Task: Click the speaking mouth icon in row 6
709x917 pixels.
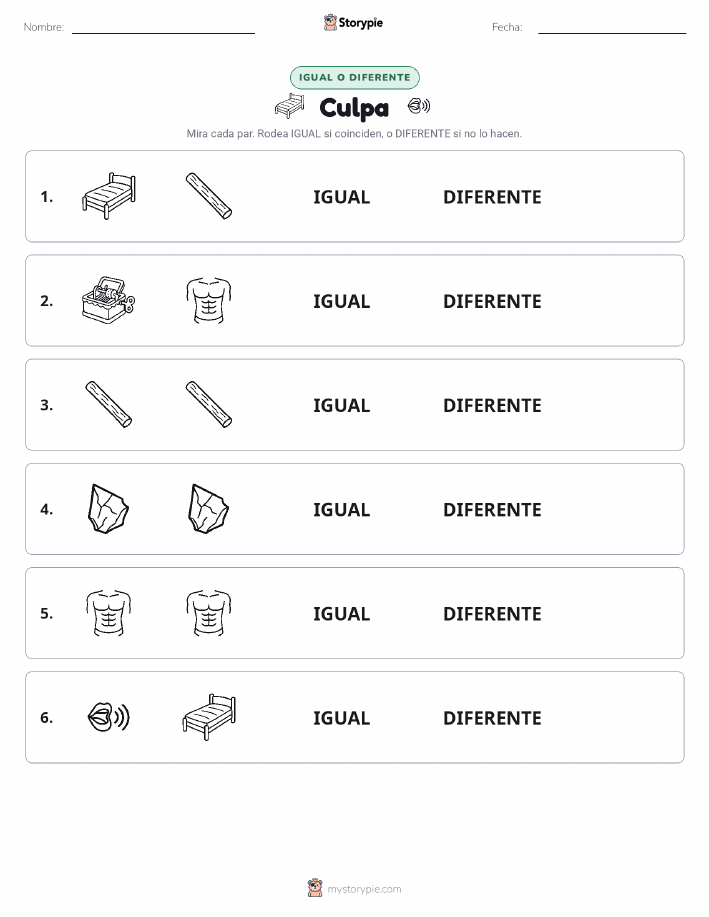Action: pyautogui.click(x=109, y=717)
